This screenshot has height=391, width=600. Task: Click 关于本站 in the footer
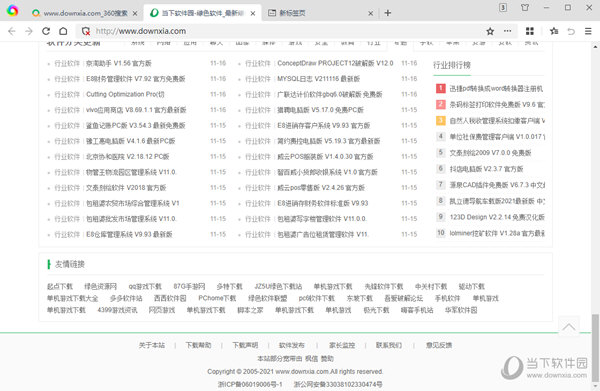(x=152, y=345)
